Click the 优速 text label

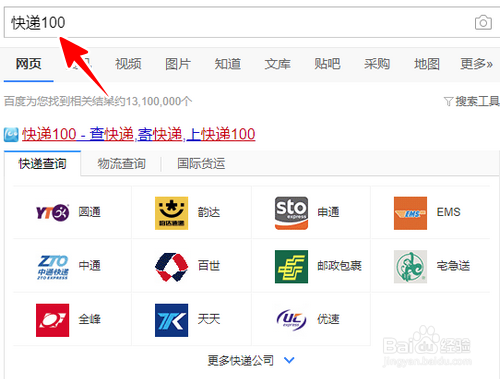pyautogui.click(x=328, y=319)
